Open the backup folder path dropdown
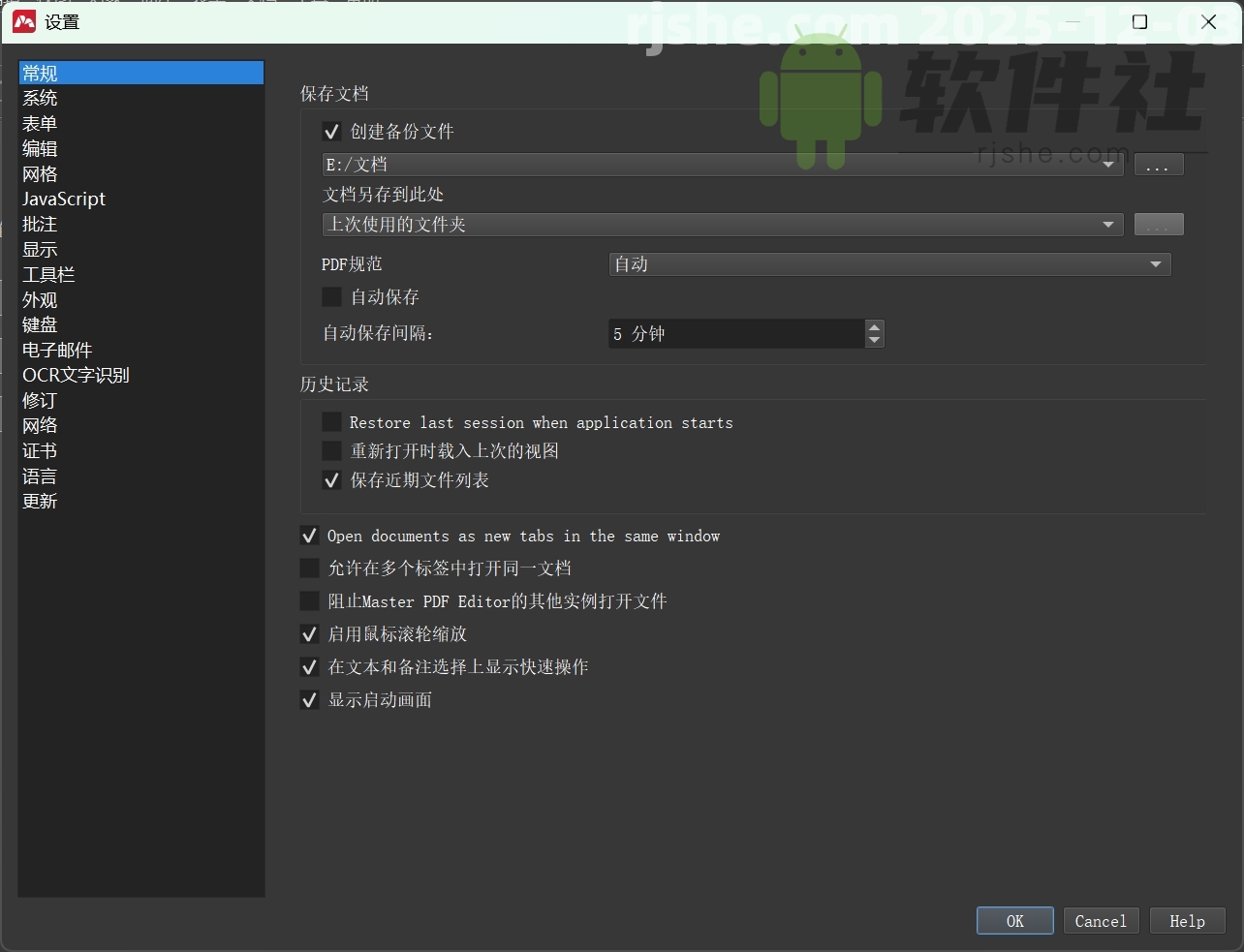Screen dimensions: 1244x952 1109,164
